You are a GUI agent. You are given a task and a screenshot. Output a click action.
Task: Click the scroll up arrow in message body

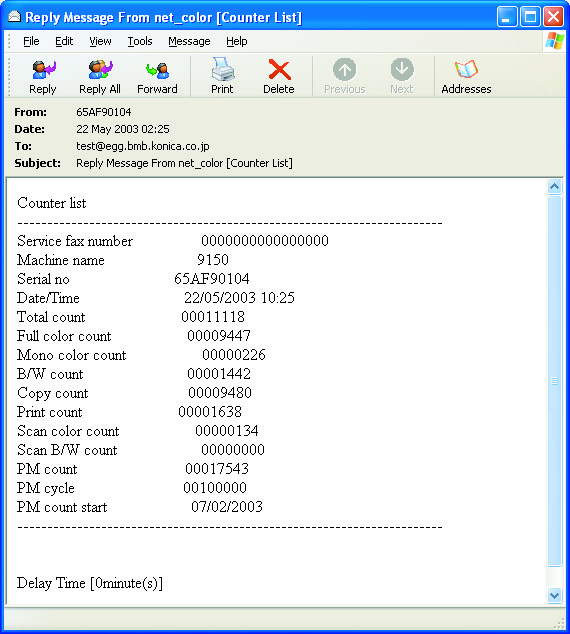pyautogui.click(x=555, y=187)
